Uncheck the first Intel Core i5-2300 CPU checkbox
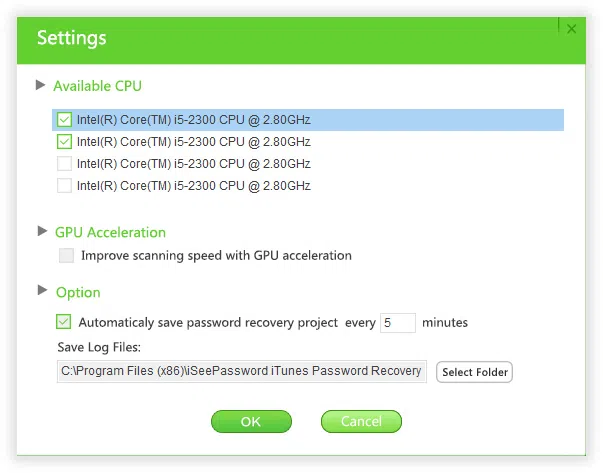This screenshot has width=603, height=473. [65, 120]
